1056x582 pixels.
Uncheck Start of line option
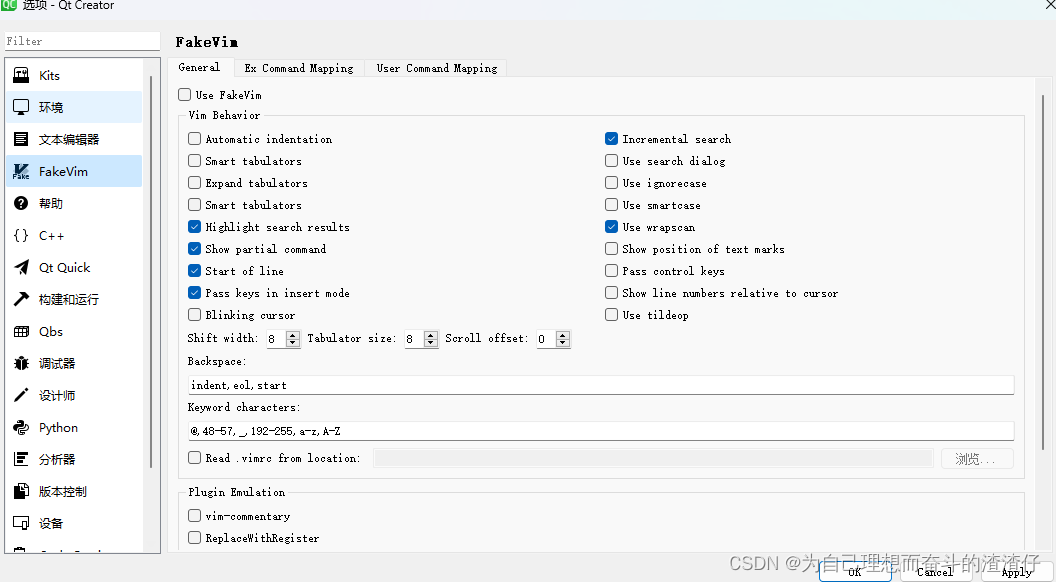click(x=195, y=271)
